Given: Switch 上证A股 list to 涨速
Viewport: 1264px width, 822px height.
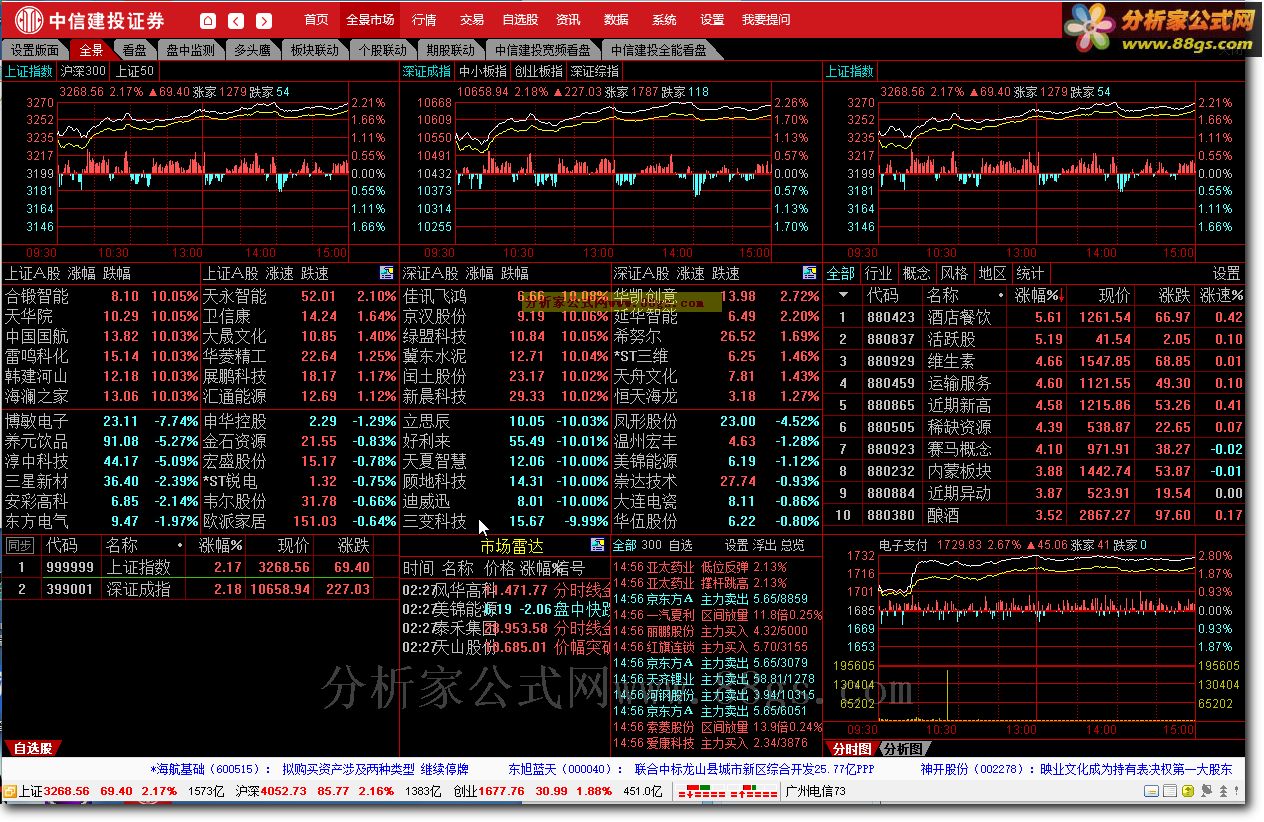Looking at the screenshot, I should (x=279, y=273).
